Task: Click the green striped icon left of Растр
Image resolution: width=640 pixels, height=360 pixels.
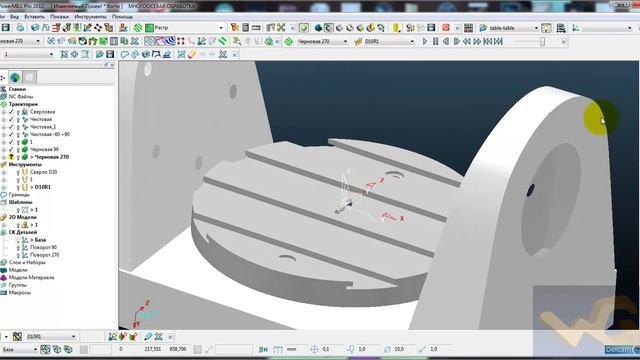Action: pos(138,28)
